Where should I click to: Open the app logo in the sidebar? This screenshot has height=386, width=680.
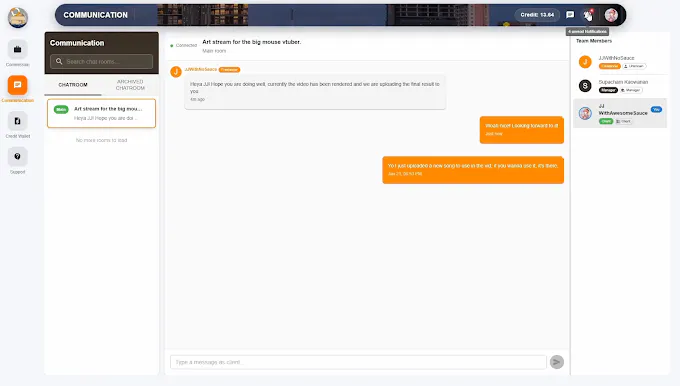click(18, 17)
